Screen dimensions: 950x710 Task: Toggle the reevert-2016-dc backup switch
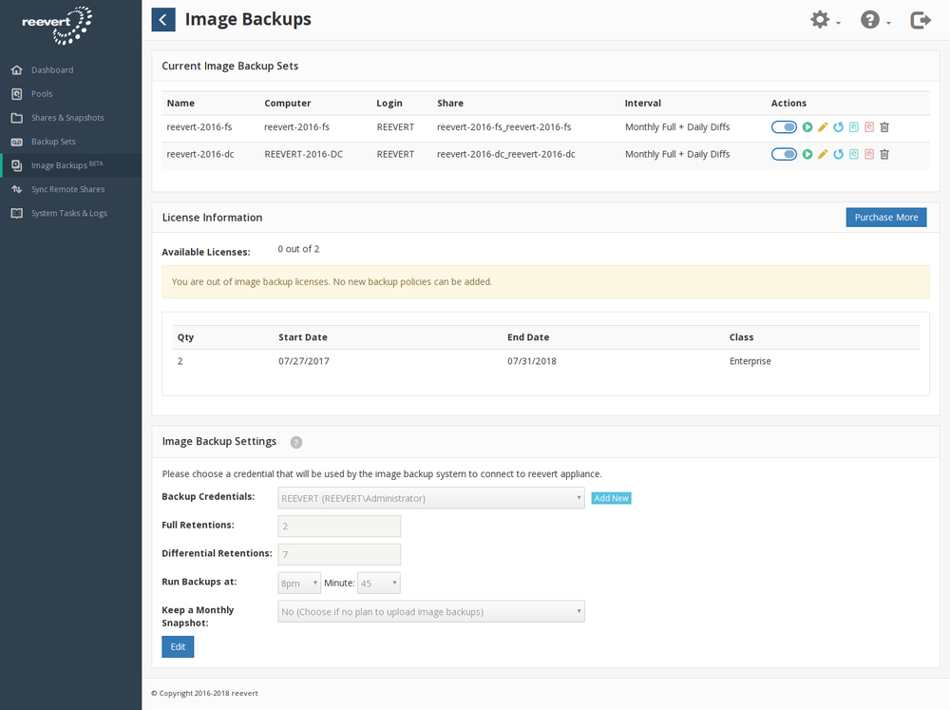(784, 154)
